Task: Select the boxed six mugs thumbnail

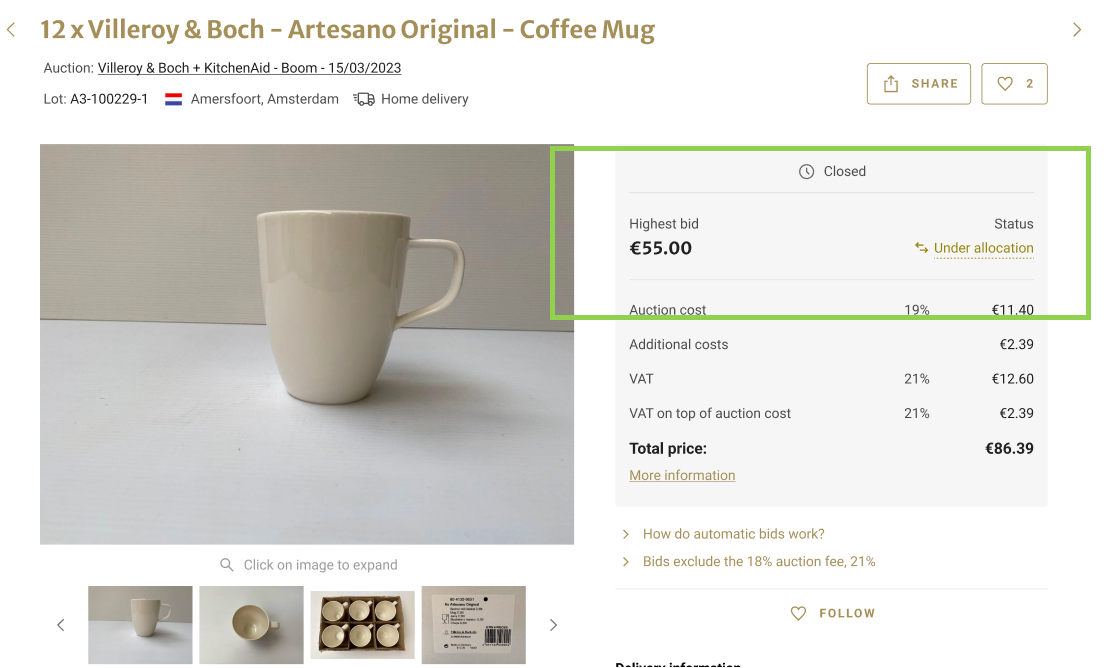Action: (x=362, y=624)
